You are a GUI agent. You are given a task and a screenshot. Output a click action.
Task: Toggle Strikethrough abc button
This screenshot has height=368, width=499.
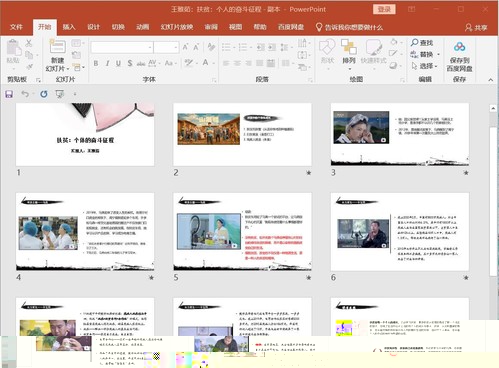[141, 63]
